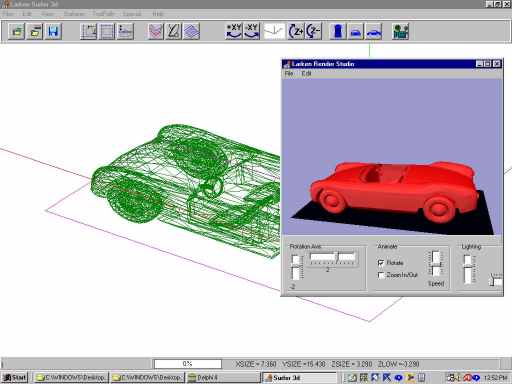Click the diagonal pen tool toolbar icon
This screenshot has width=512, height=384.
(174, 32)
